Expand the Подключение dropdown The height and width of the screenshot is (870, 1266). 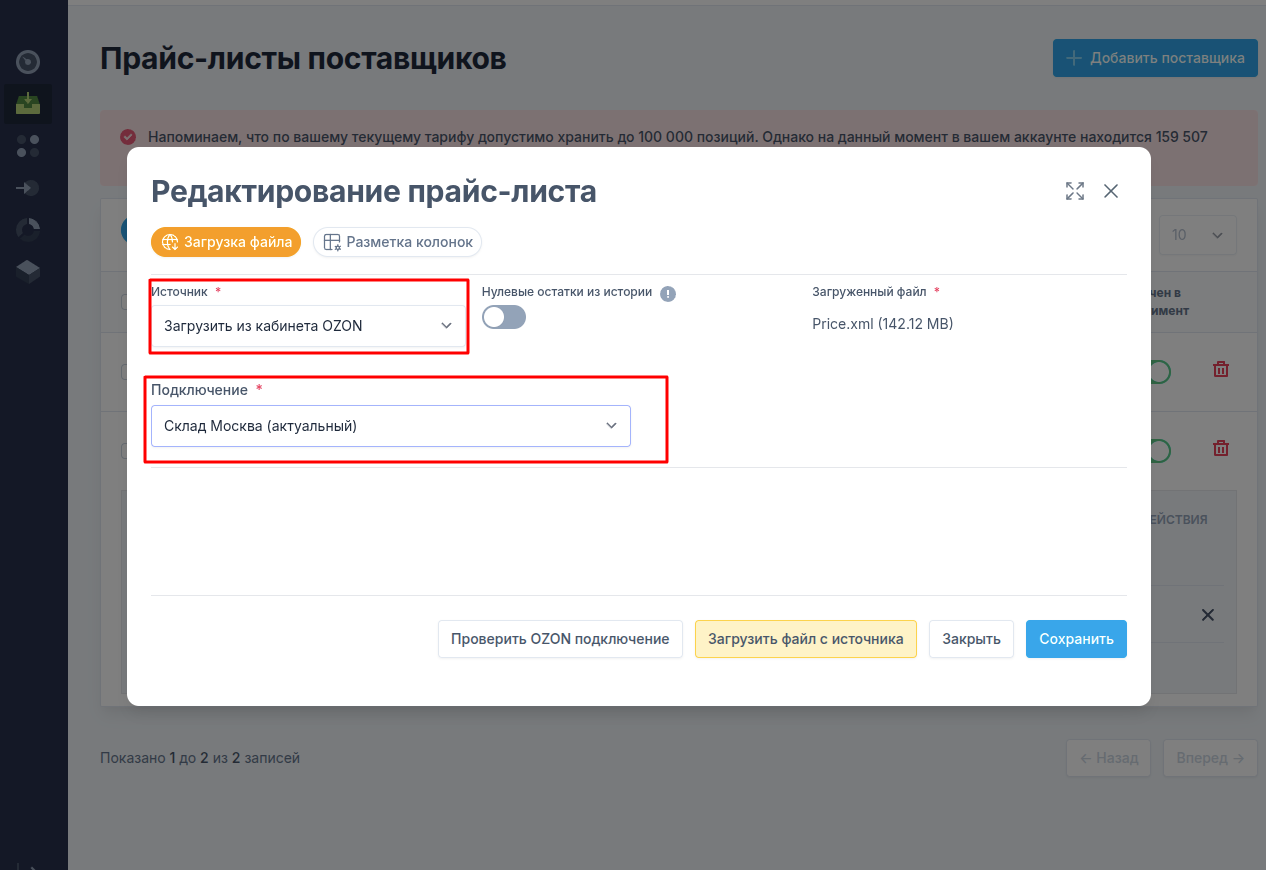coord(390,426)
